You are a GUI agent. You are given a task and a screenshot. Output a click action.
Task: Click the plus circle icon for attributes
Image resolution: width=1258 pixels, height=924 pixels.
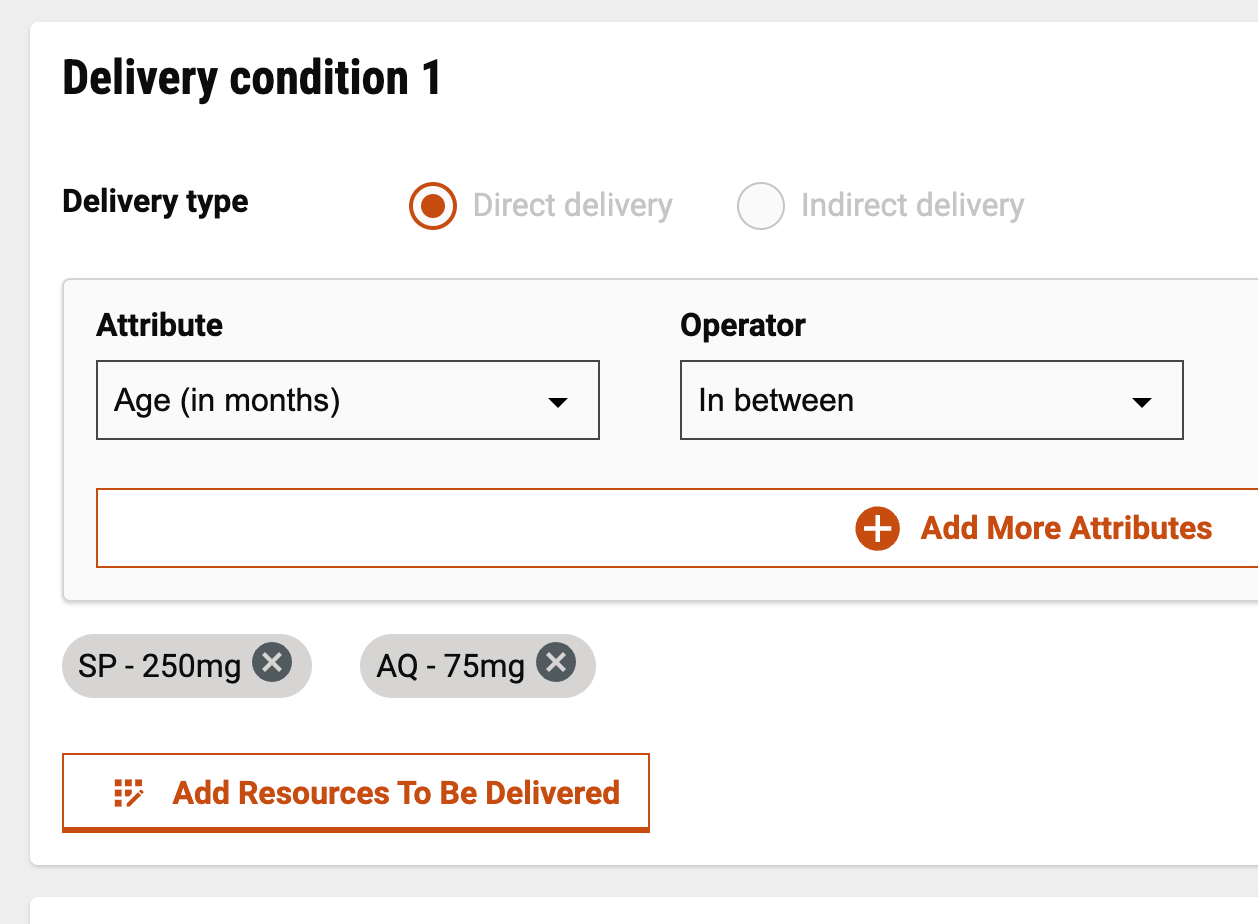click(877, 528)
